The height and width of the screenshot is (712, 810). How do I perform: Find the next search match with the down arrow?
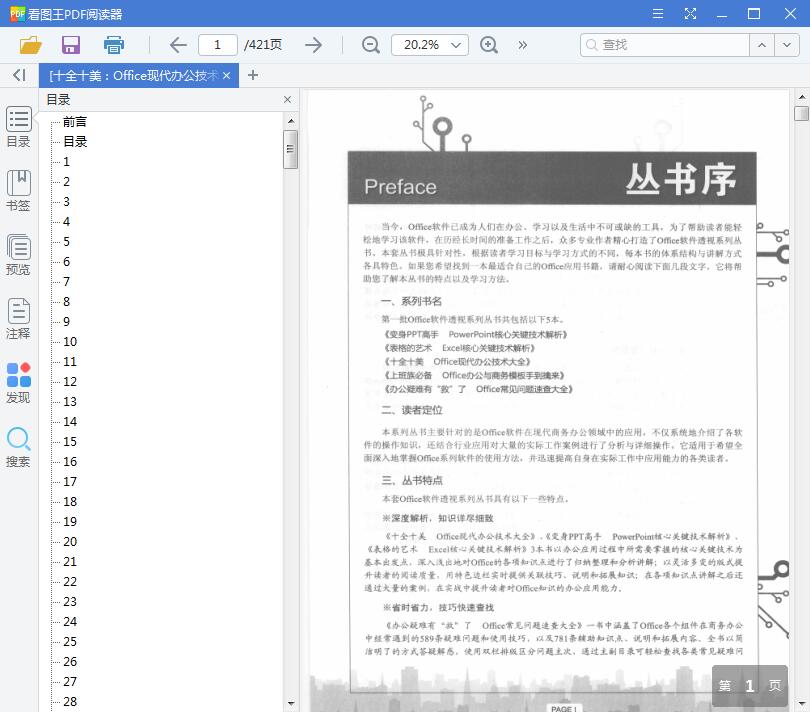[x=786, y=45]
